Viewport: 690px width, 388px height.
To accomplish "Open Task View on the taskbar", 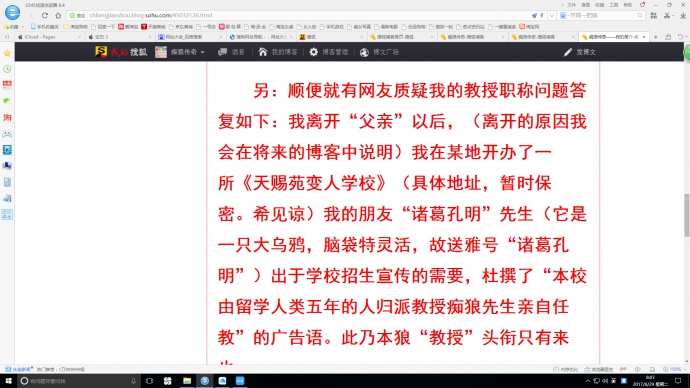I will [149, 381].
